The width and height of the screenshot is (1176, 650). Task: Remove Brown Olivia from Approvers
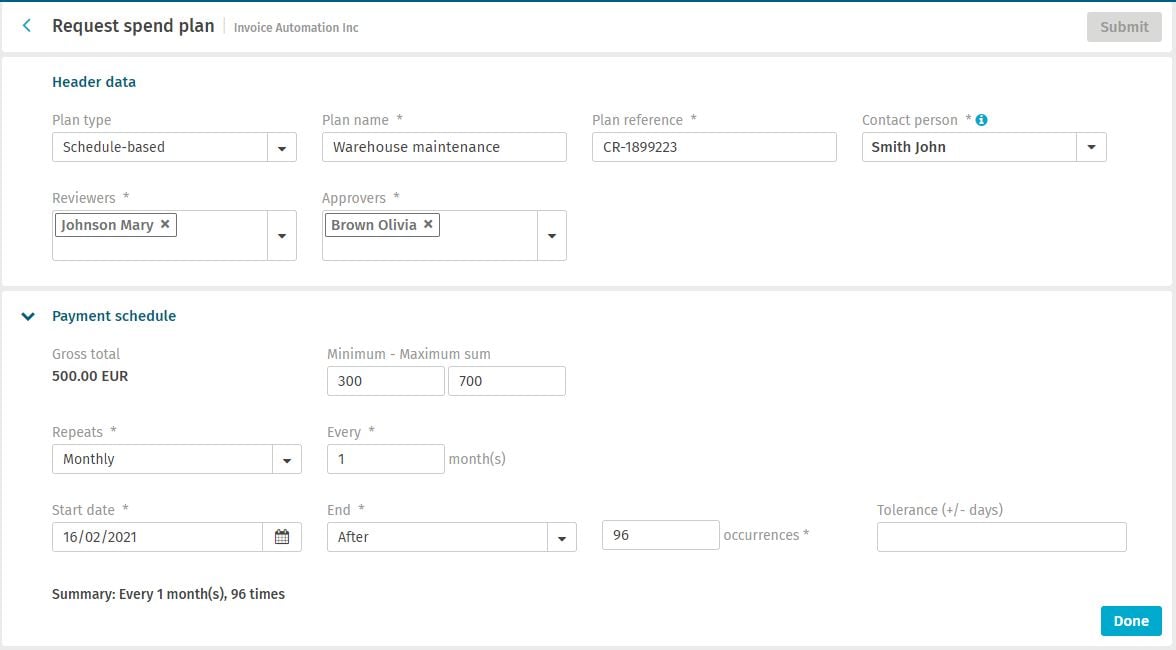tap(427, 224)
